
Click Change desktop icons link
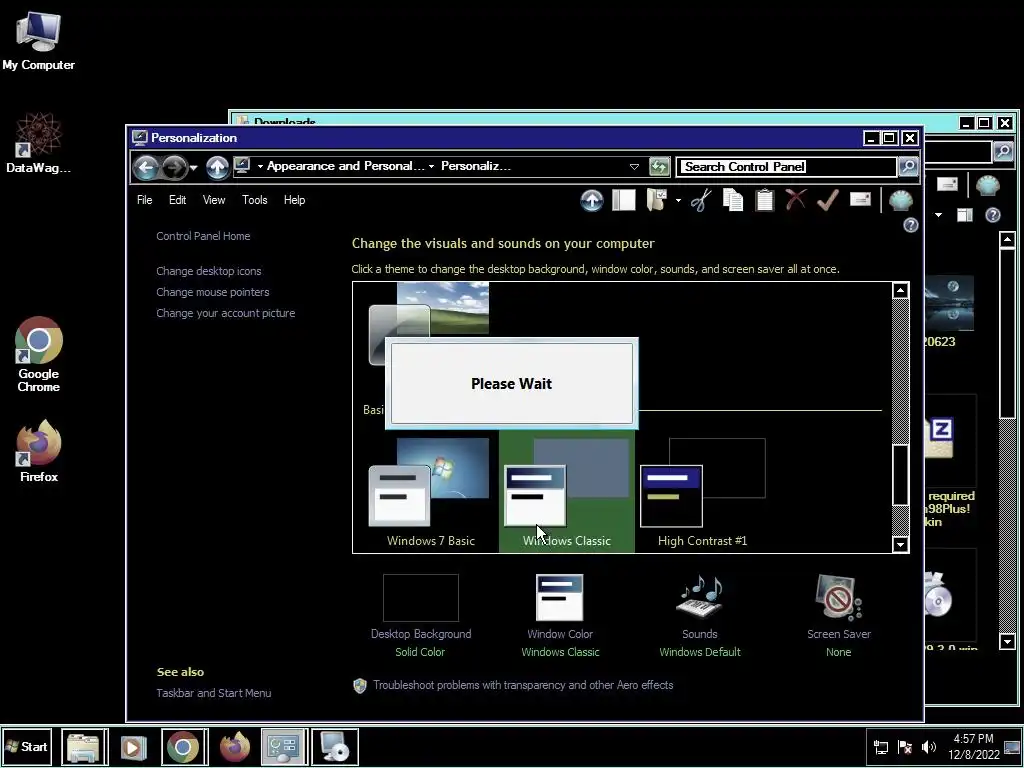tap(209, 271)
